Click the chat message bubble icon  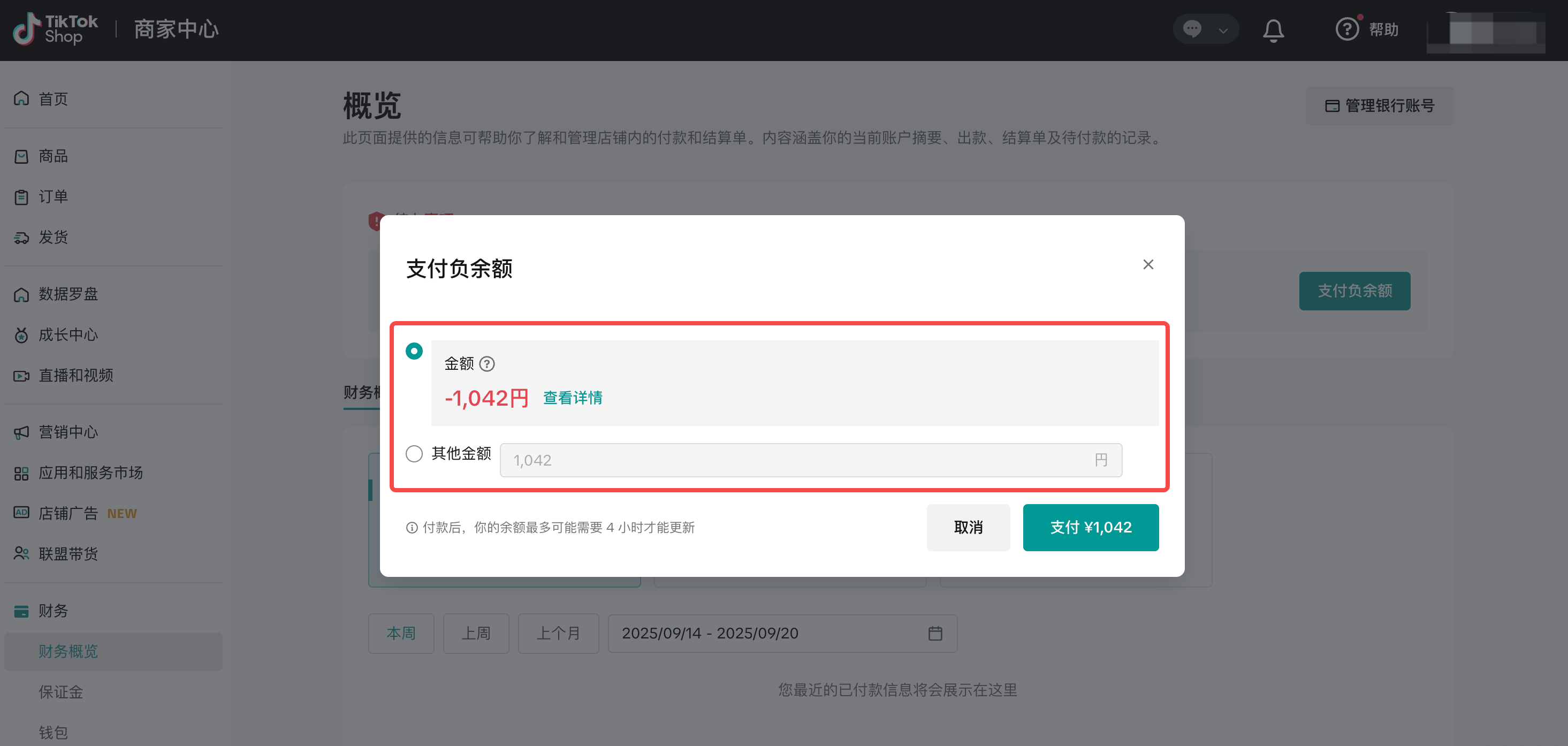[1192, 29]
